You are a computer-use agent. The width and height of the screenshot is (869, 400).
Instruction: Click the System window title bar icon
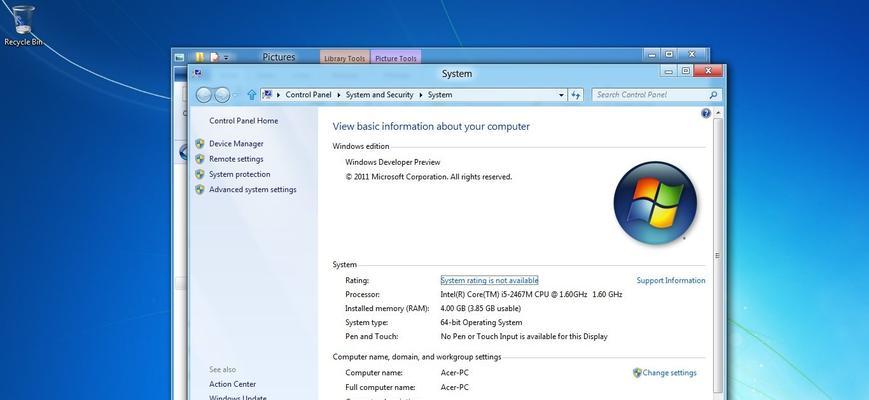coord(198,73)
